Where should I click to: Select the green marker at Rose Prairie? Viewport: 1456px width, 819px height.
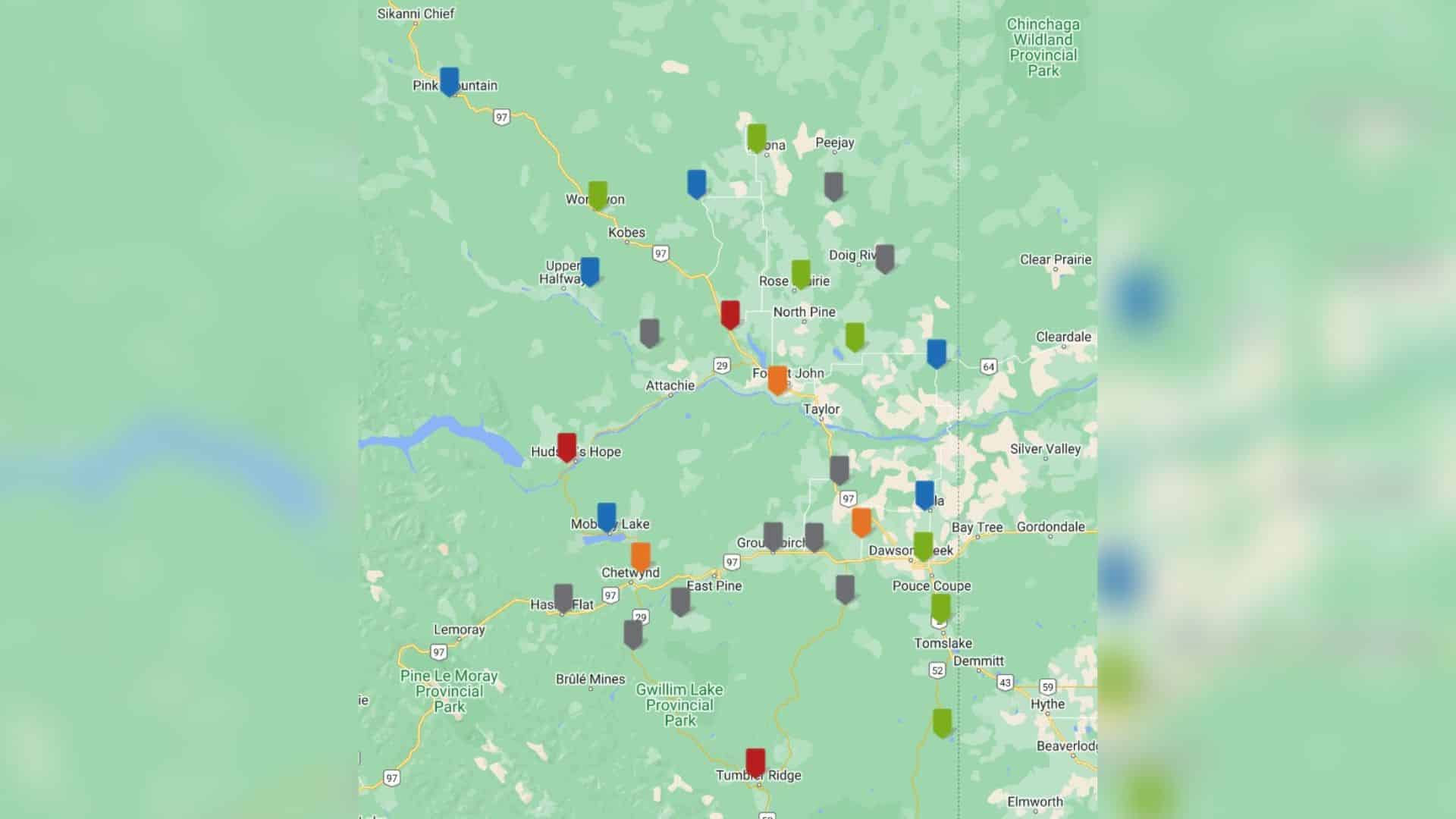(801, 274)
